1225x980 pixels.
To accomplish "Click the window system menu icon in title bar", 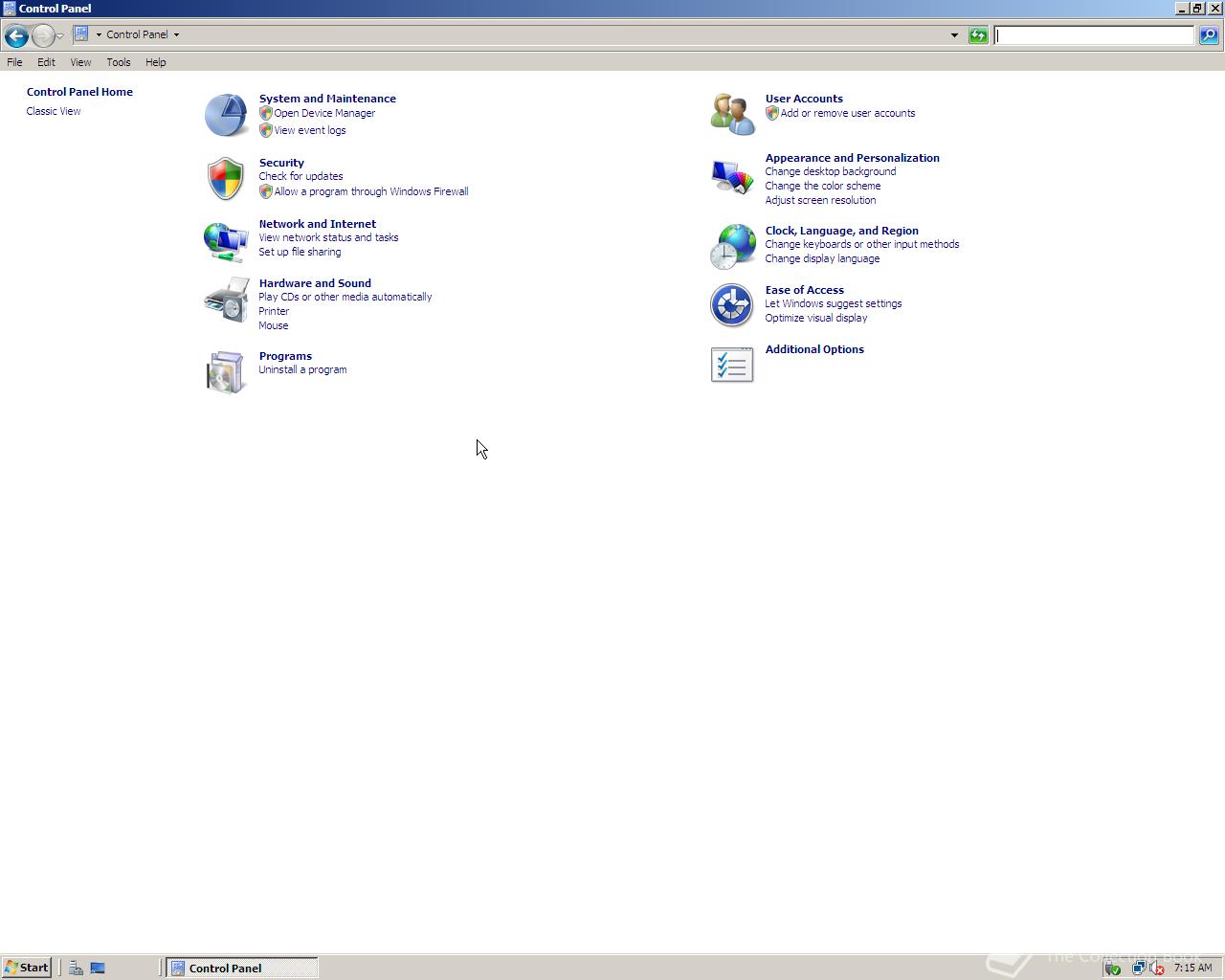I will [x=9, y=9].
